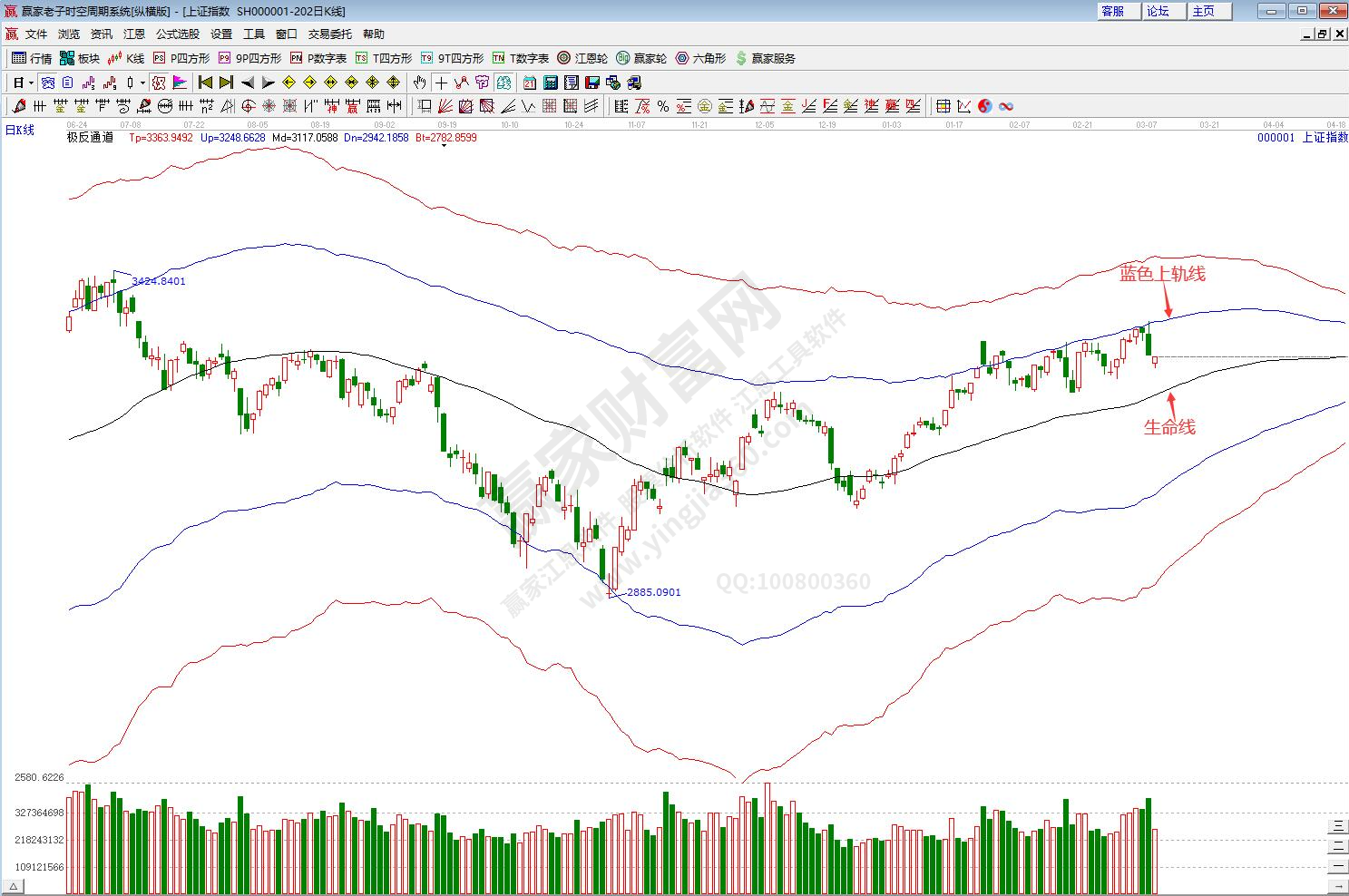This screenshot has width=1349, height=896.
Task: Toggle the crosshair cursor mode
Action: coord(441,83)
